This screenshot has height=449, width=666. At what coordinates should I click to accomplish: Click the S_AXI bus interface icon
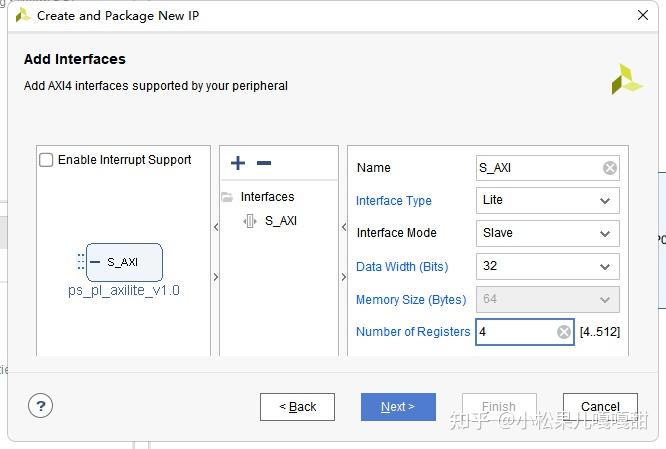point(250,221)
